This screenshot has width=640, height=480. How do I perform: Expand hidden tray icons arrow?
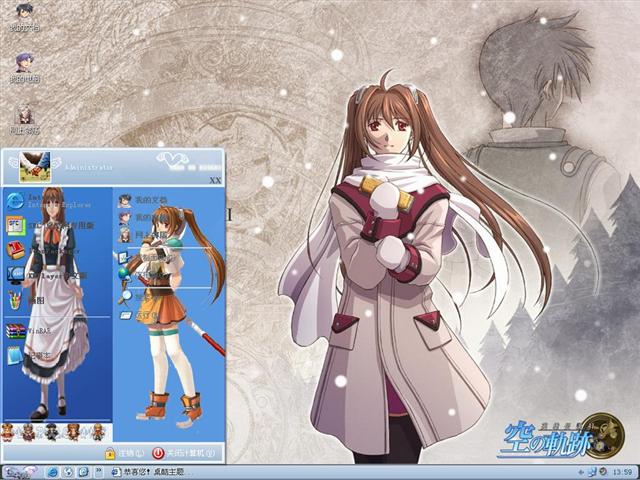tap(582, 472)
